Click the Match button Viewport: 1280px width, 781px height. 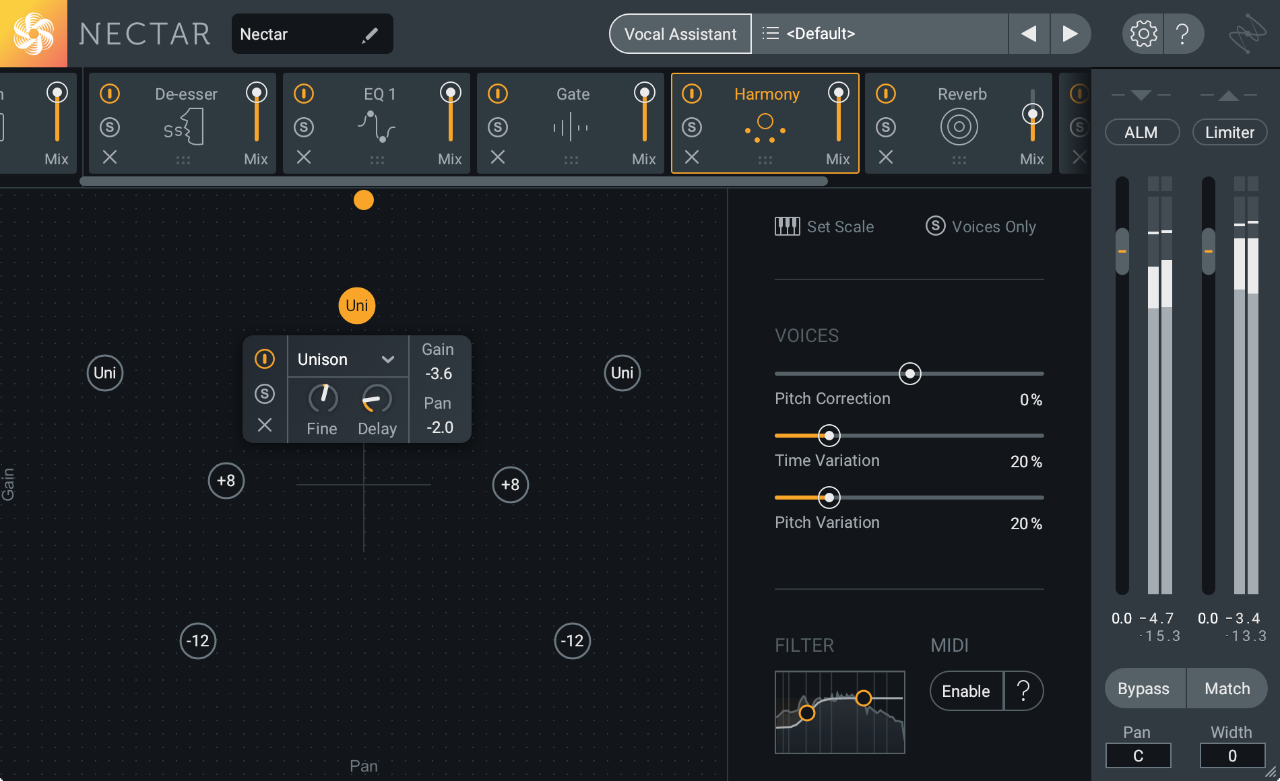coord(1227,689)
